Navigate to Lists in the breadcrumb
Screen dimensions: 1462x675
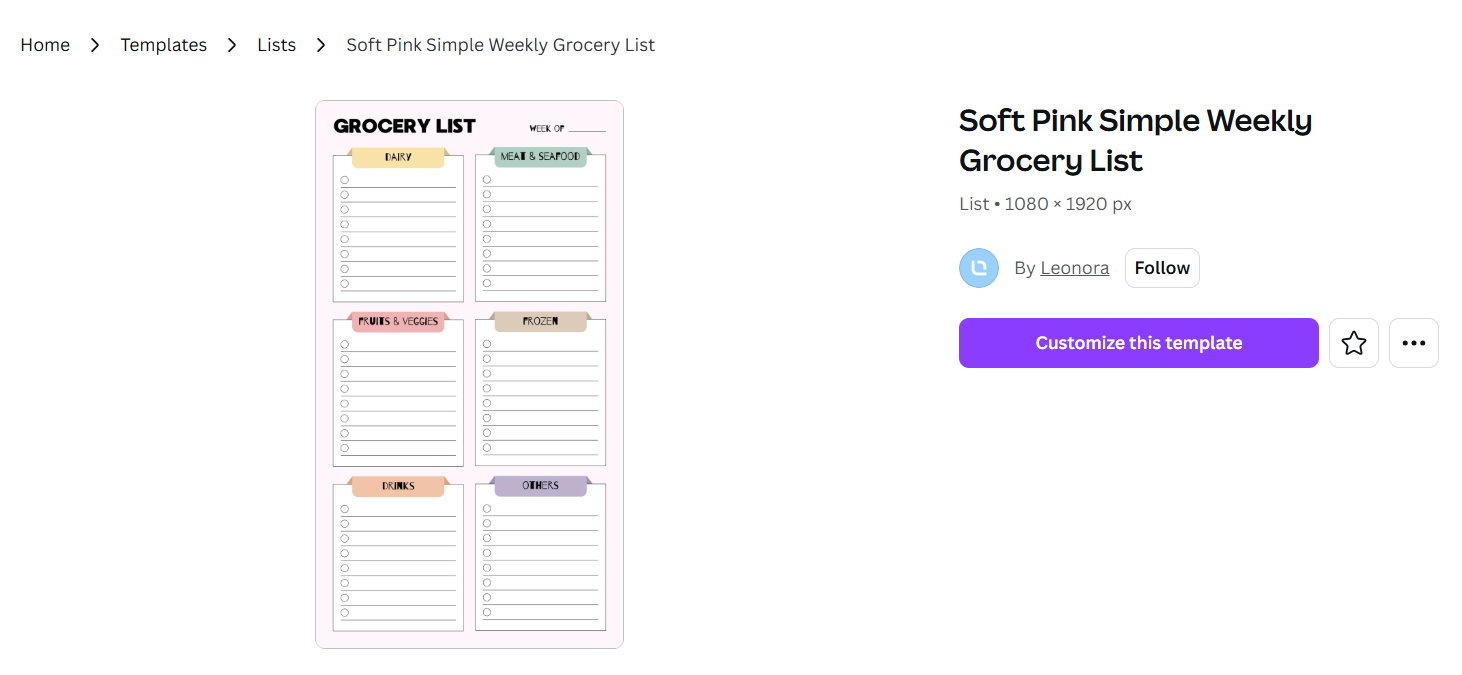pos(276,45)
